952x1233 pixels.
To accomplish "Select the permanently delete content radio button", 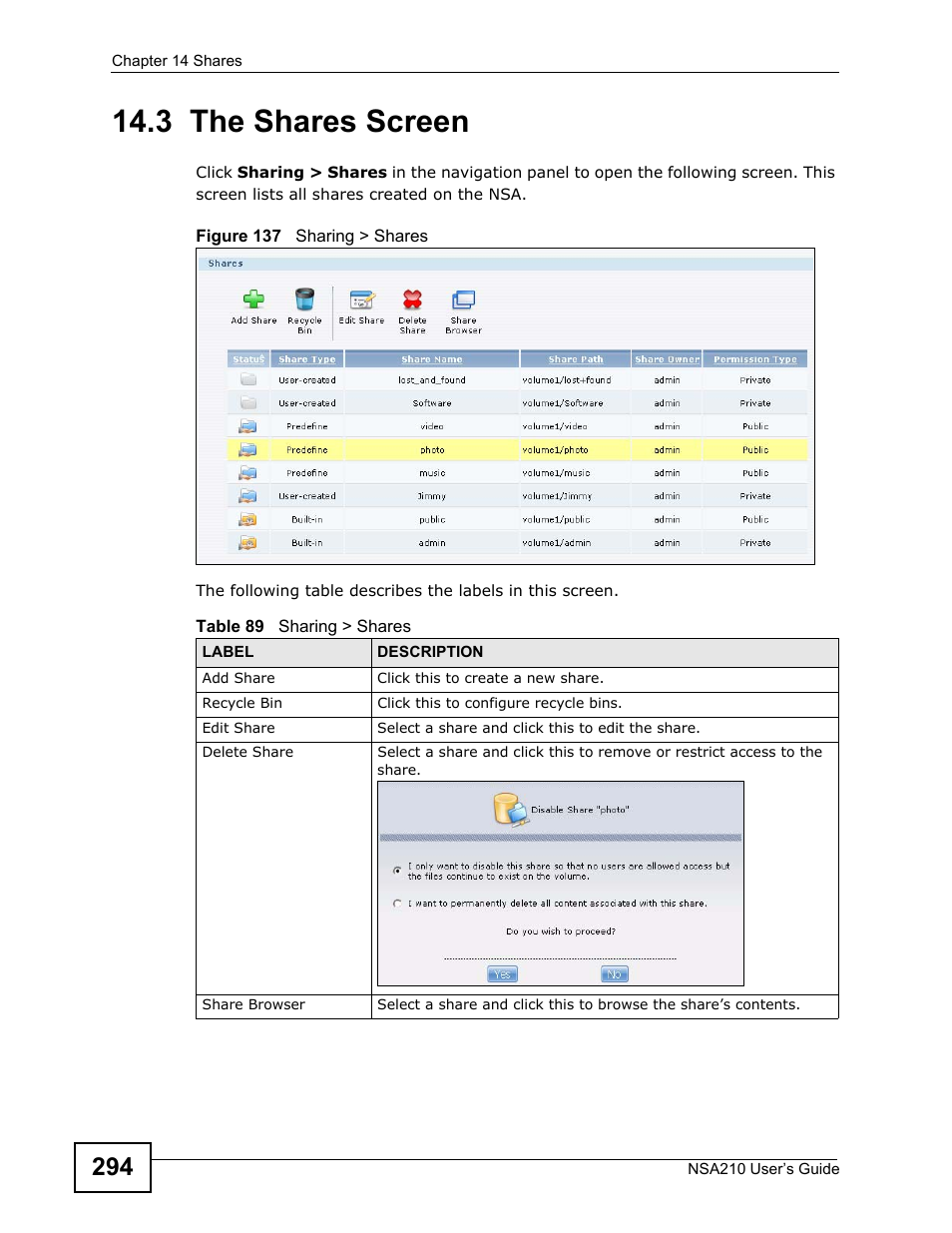I will 396,903.
